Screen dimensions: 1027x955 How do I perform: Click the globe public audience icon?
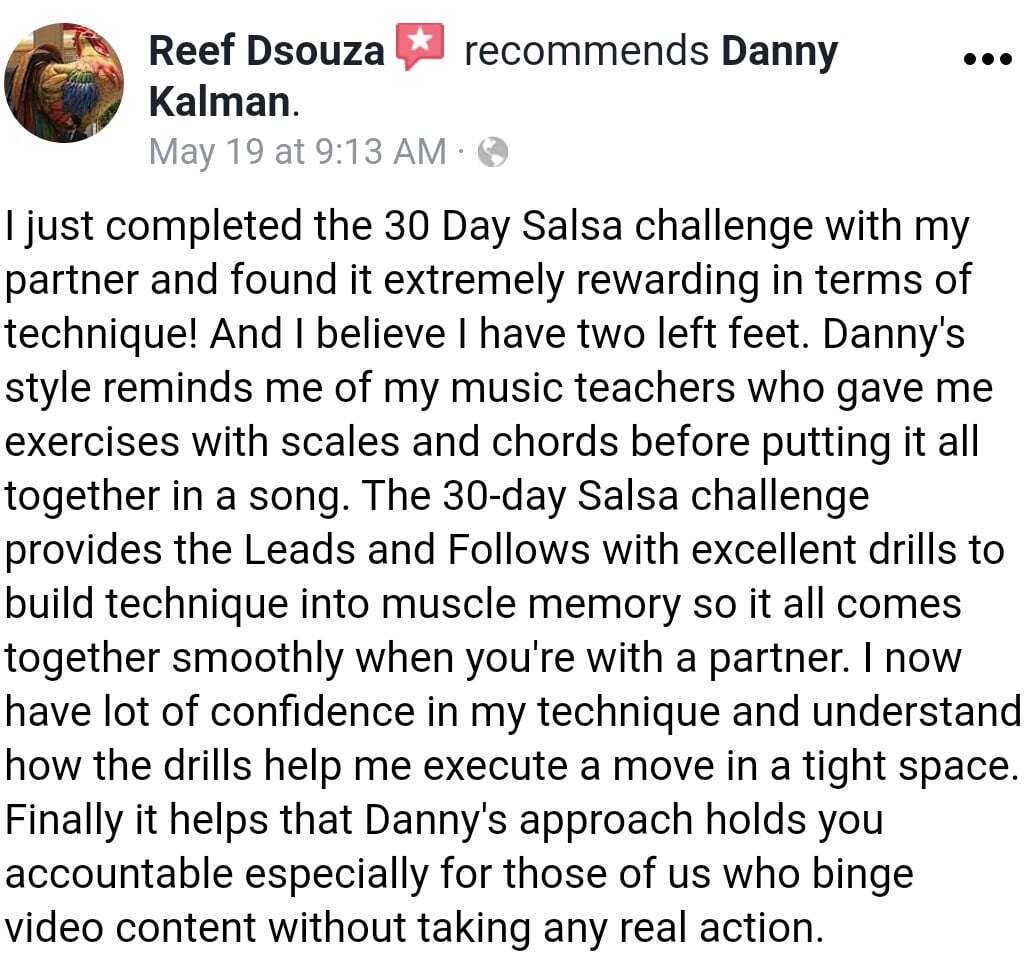[493, 153]
